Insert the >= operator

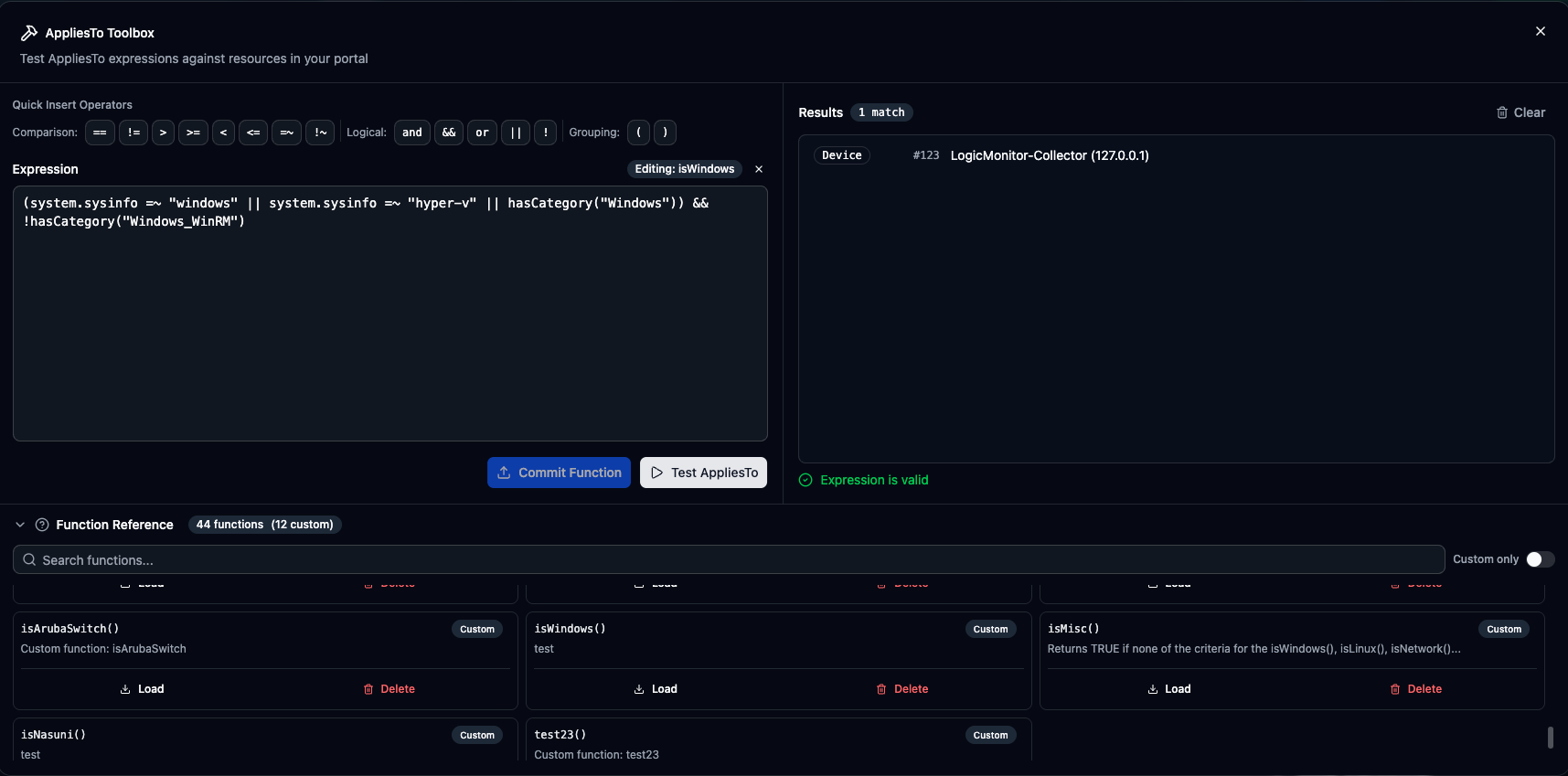pos(193,133)
